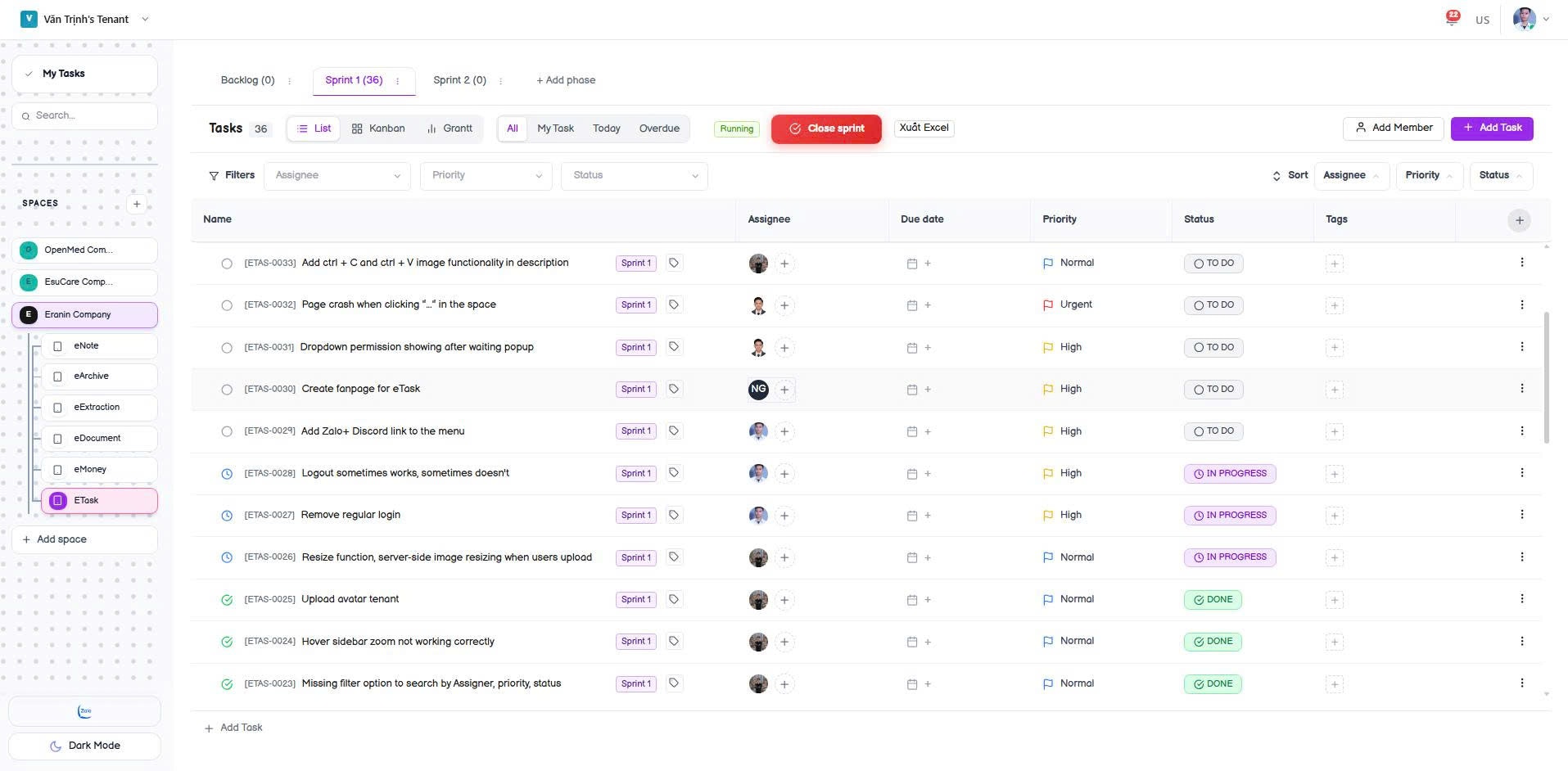This screenshot has width=1568, height=771.
Task: Set due date via calendar icon on ETAS-0032
Action: (x=911, y=304)
